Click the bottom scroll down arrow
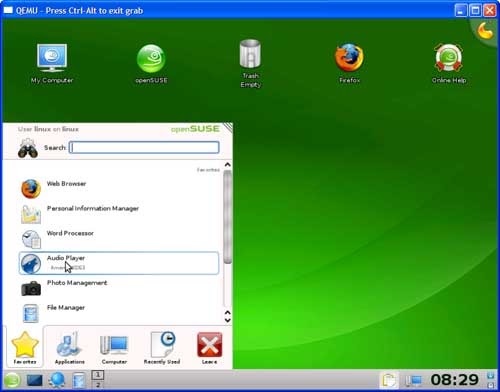The width and height of the screenshot is (500, 392). pyautogui.click(x=228, y=320)
